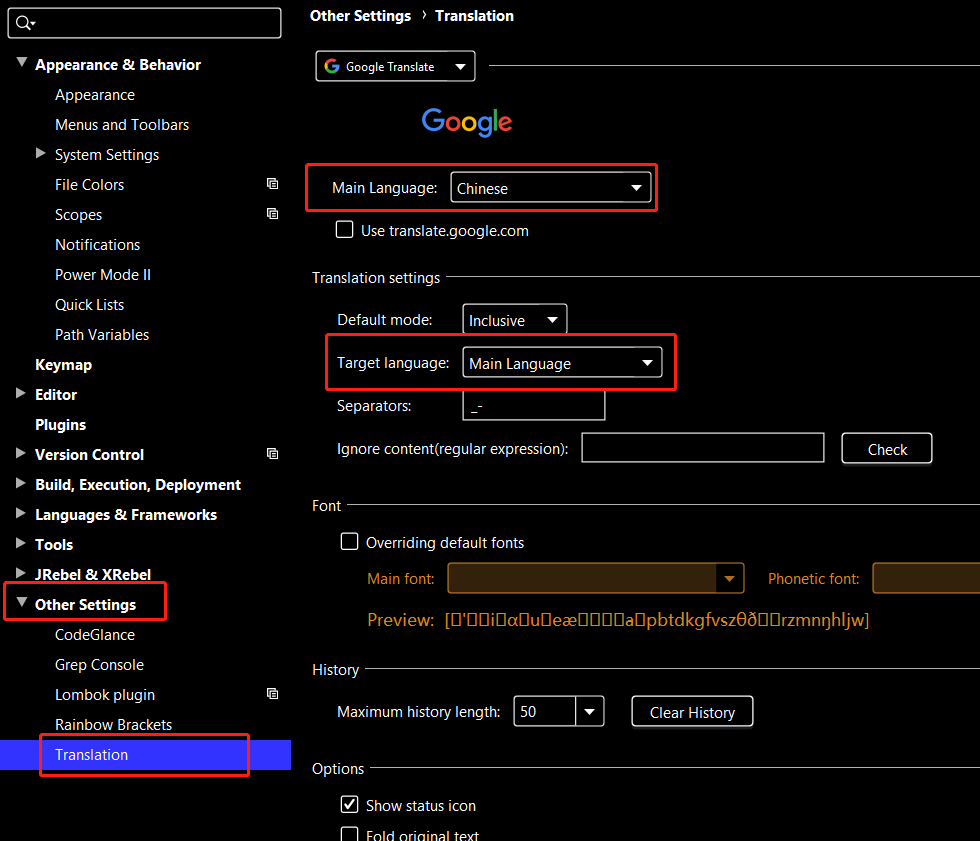Expand the Editor settings section
This screenshot has width=980, height=841.
pos(21,394)
